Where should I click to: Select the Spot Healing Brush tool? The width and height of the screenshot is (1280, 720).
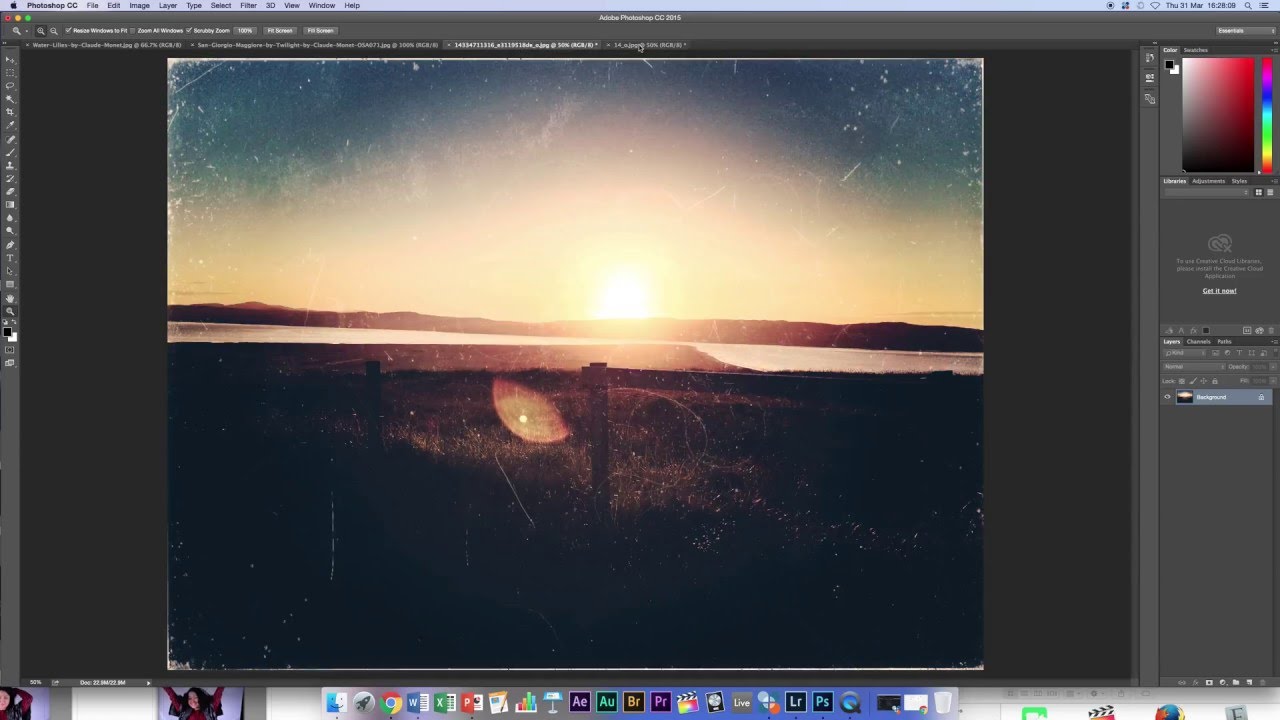tap(9, 139)
